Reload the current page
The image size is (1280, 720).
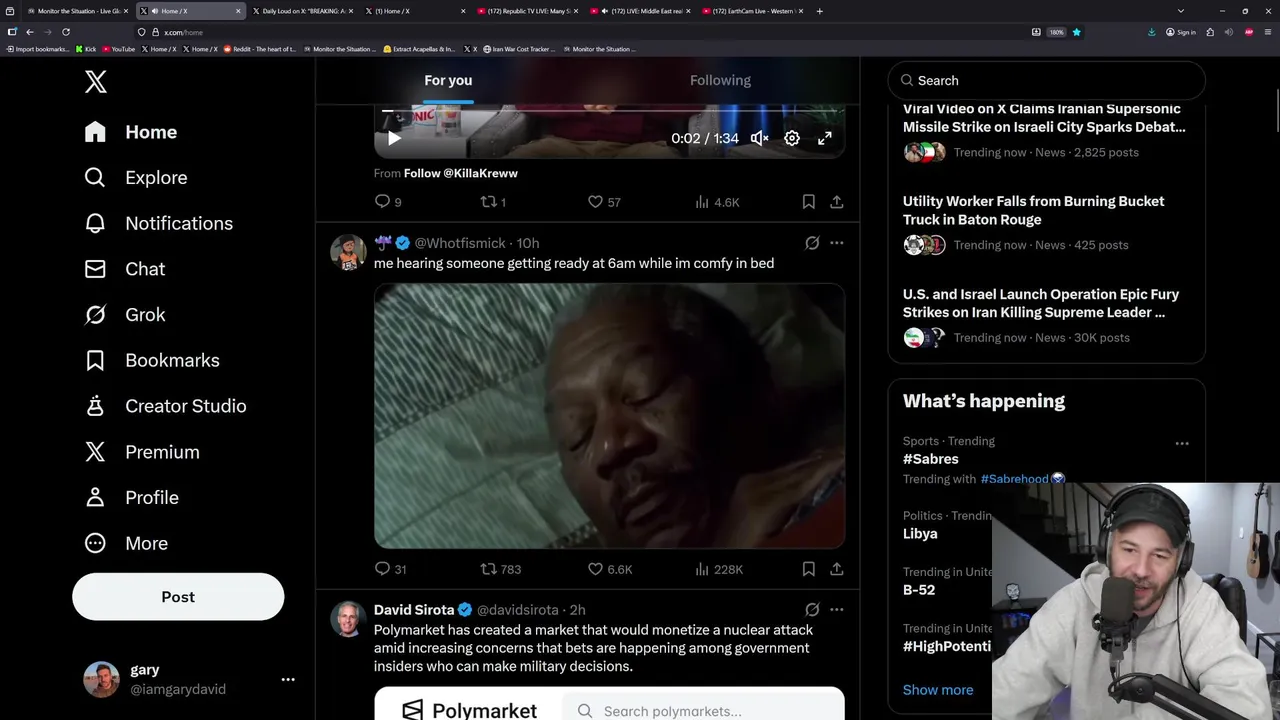pos(66,32)
